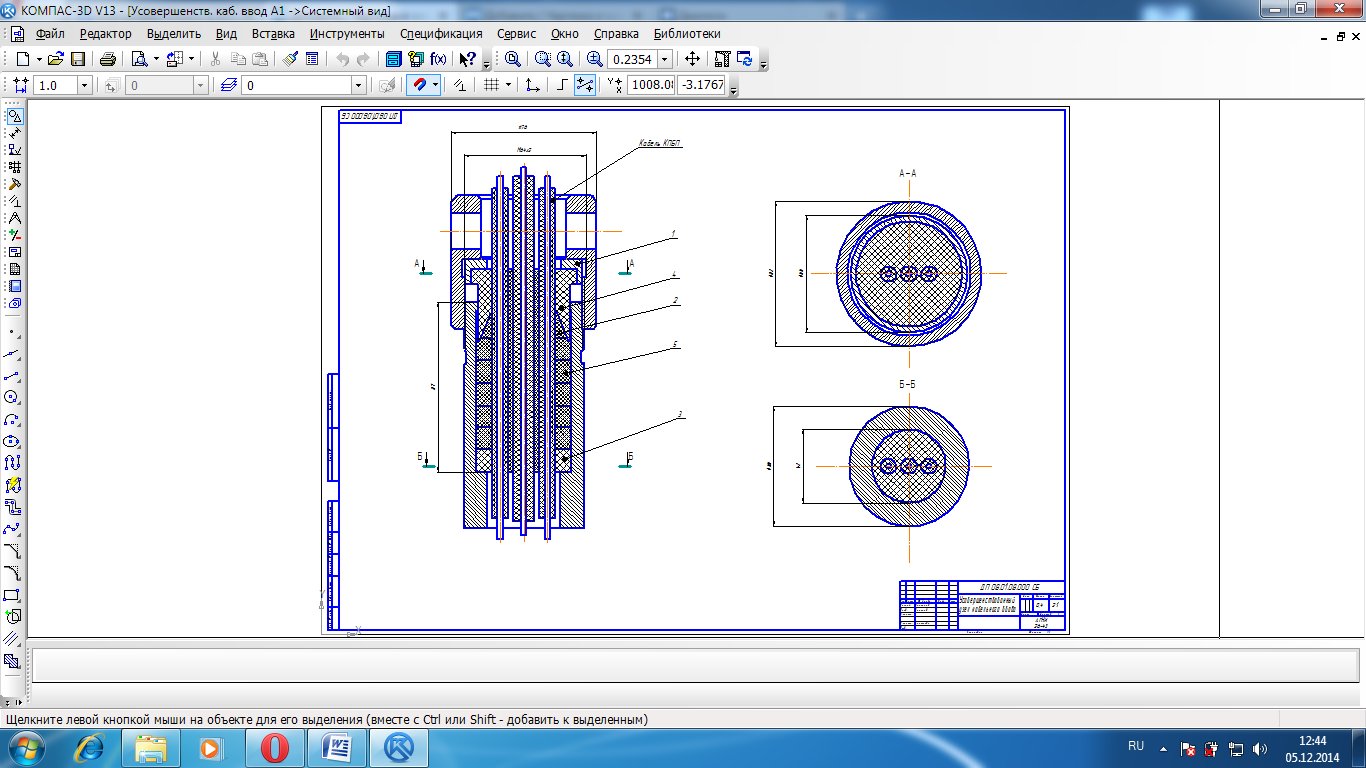Create a new document with the blank-page icon

pos(22,59)
